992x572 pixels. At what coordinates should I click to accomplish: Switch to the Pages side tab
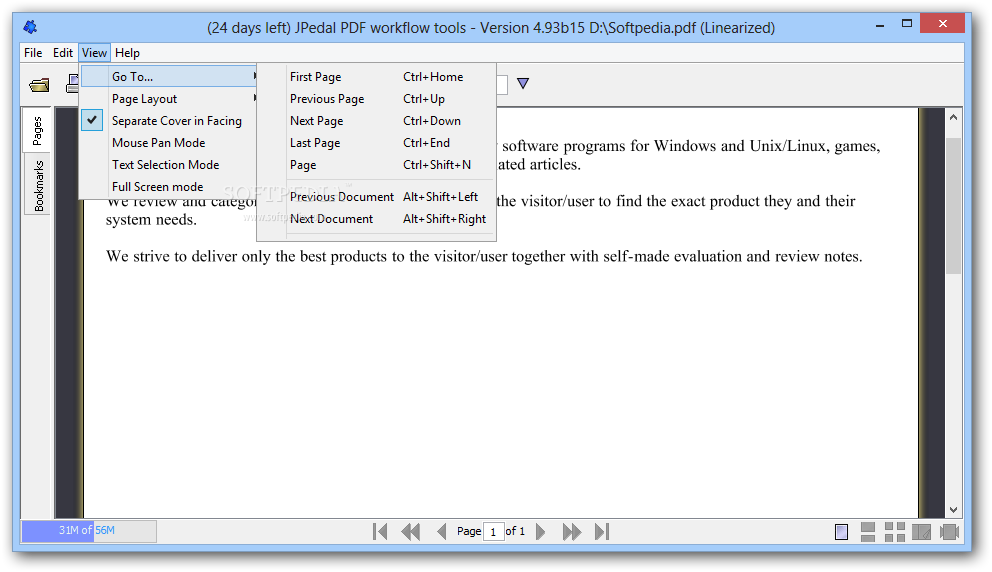coord(37,130)
